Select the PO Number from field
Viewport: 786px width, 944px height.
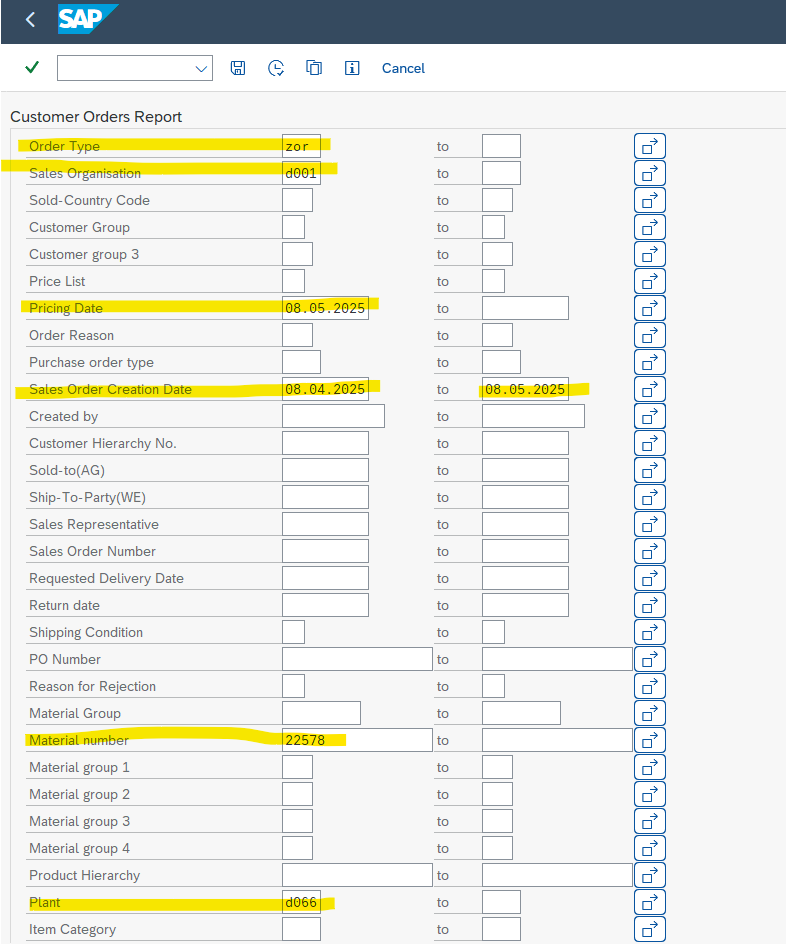pos(357,659)
